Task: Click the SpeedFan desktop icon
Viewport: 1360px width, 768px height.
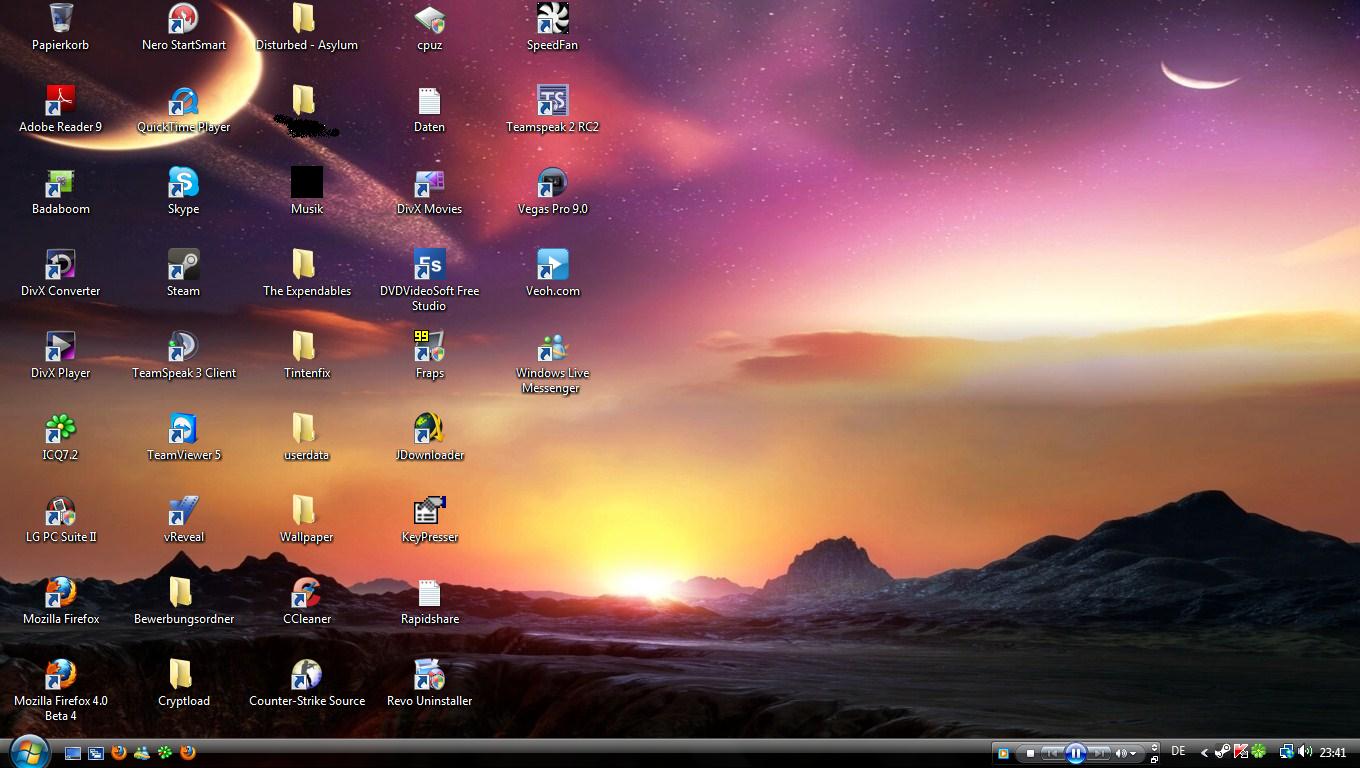Action: point(552,21)
